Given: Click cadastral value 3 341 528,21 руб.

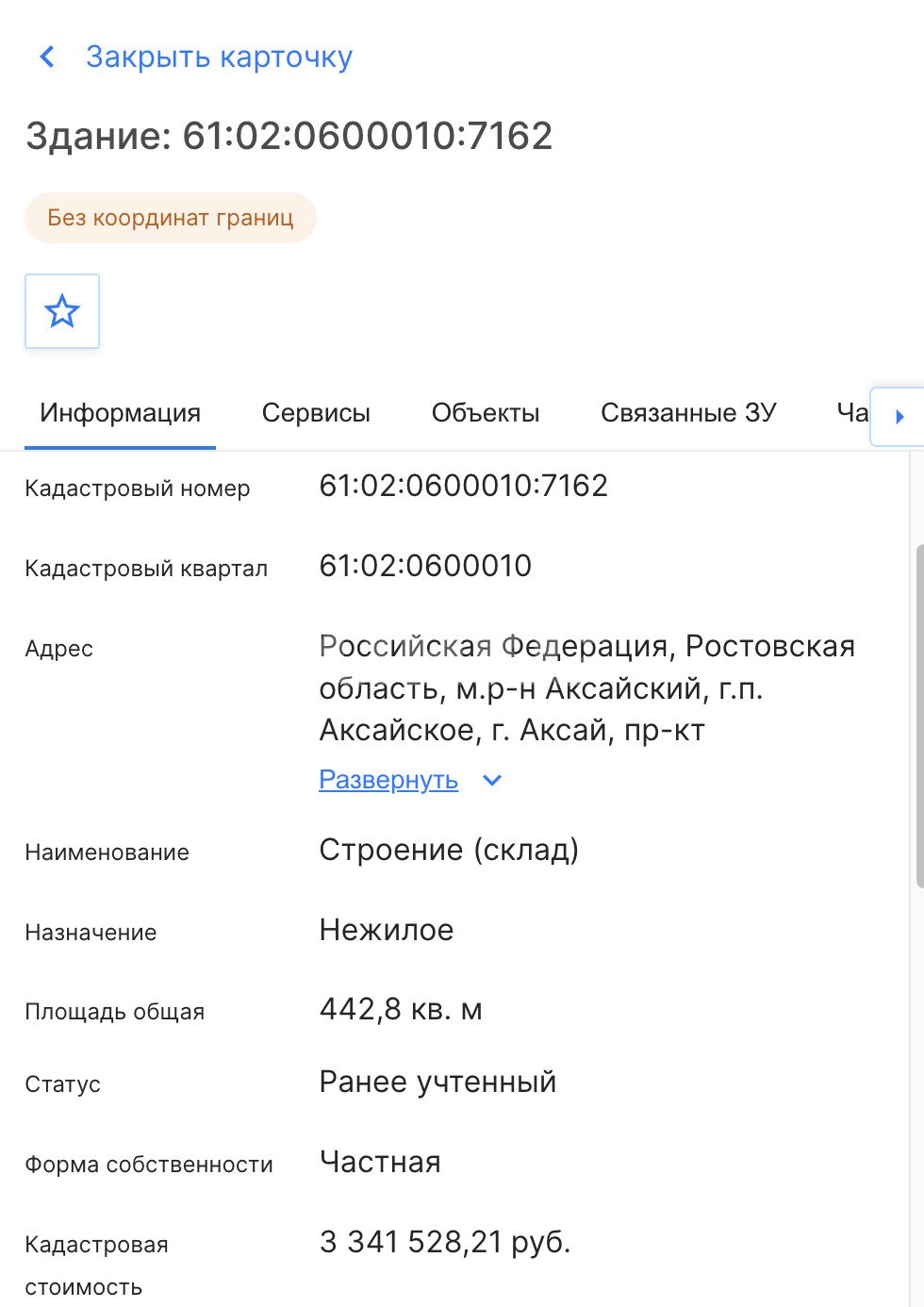Looking at the screenshot, I should [x=445, y=1242].
